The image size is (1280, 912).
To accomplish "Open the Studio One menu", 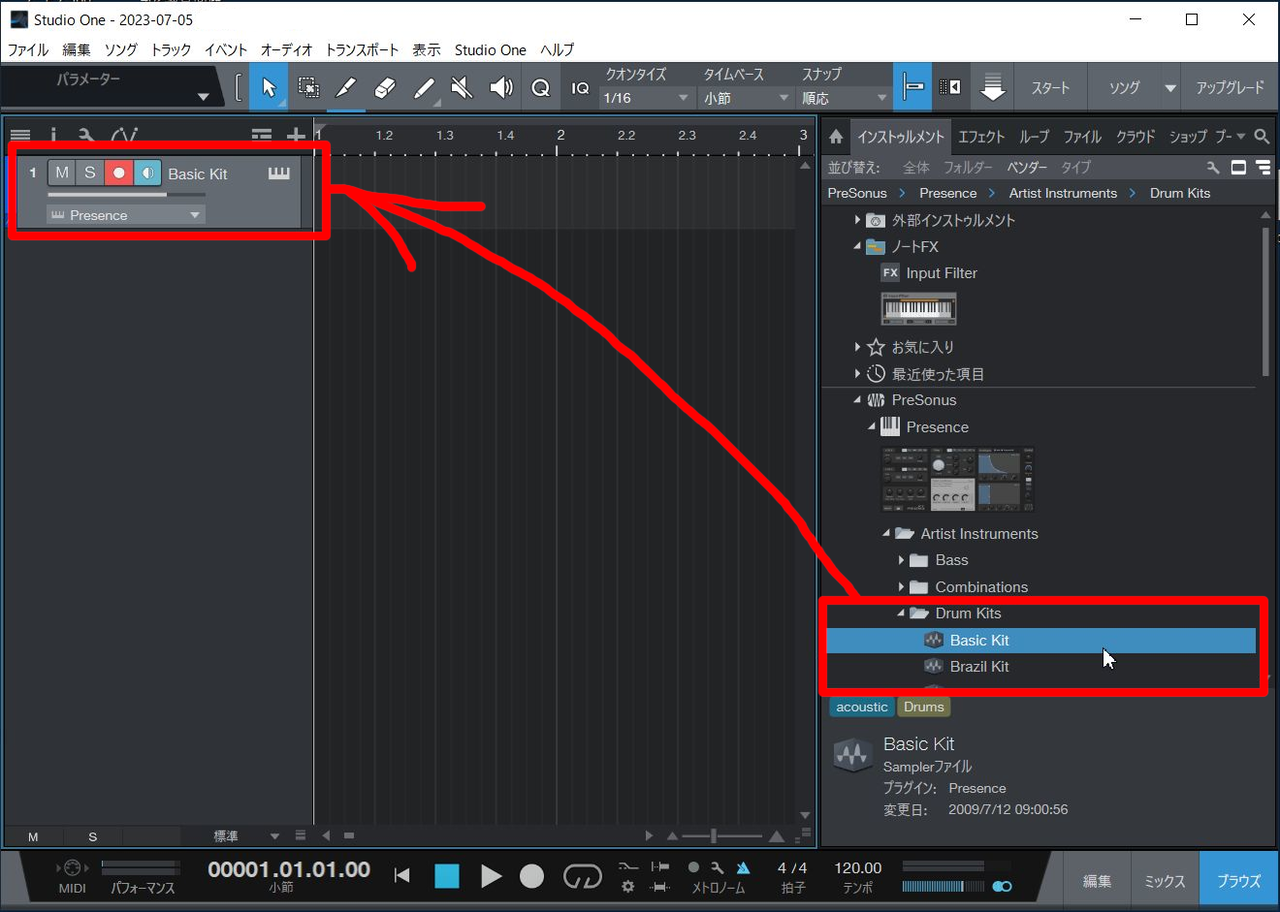I will pos(490,50).
